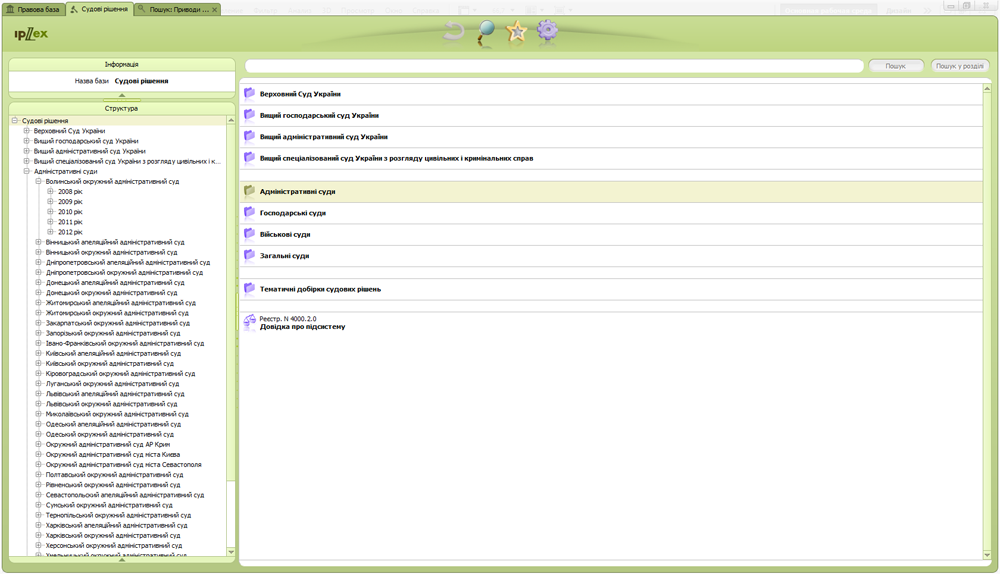Click the folder icon for Військові суди
The image size is (1000, 574).
coord(249,233)
